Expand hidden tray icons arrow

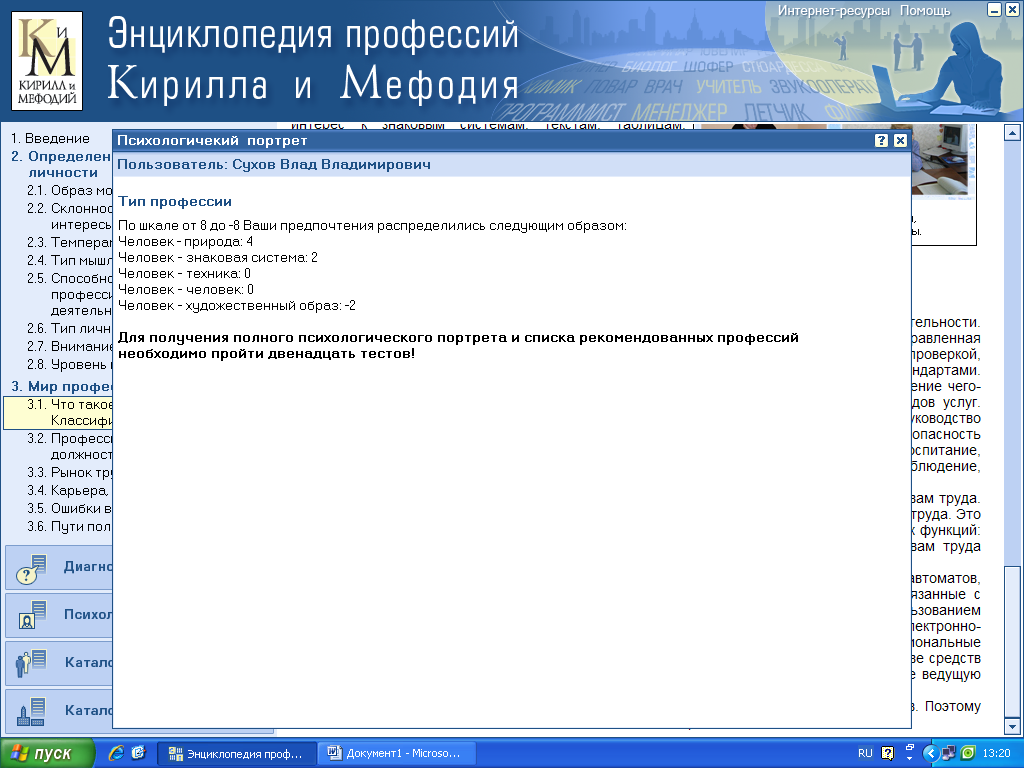pyautogui.click(x=931, y=754)
